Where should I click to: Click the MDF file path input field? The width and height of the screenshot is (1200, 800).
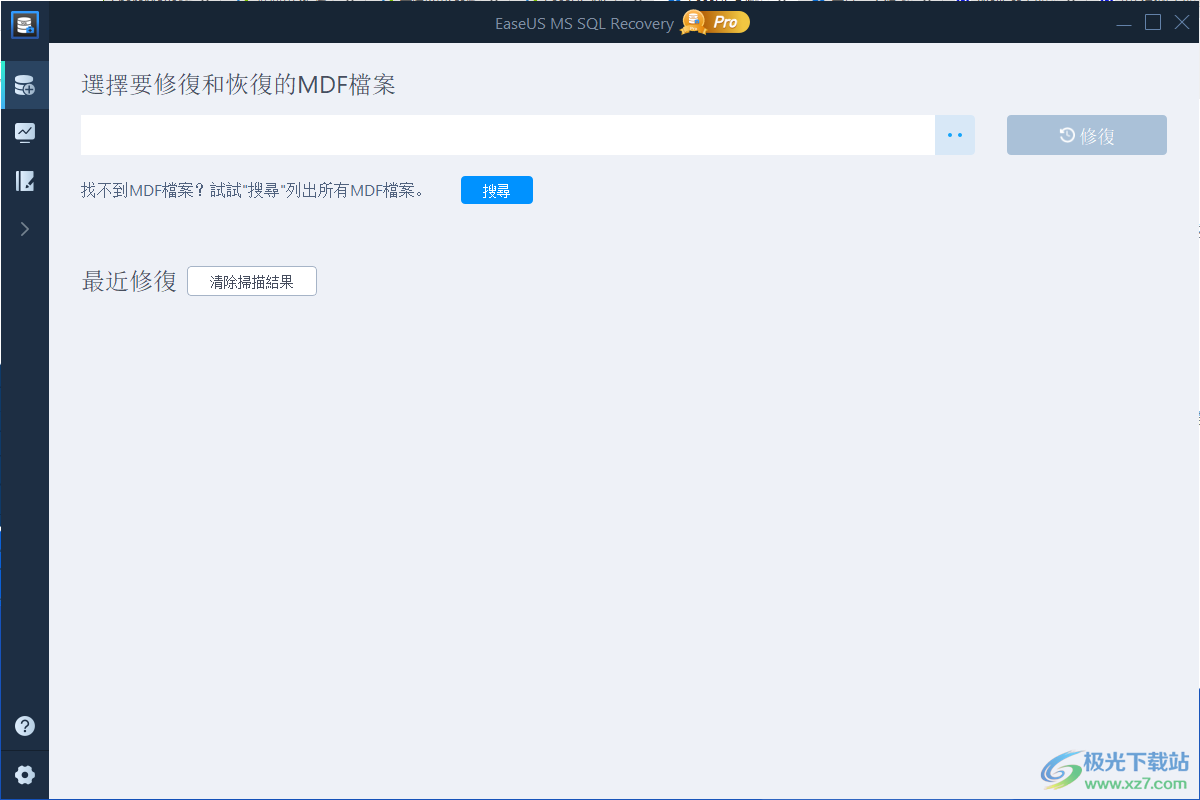[x=507, y=135]
